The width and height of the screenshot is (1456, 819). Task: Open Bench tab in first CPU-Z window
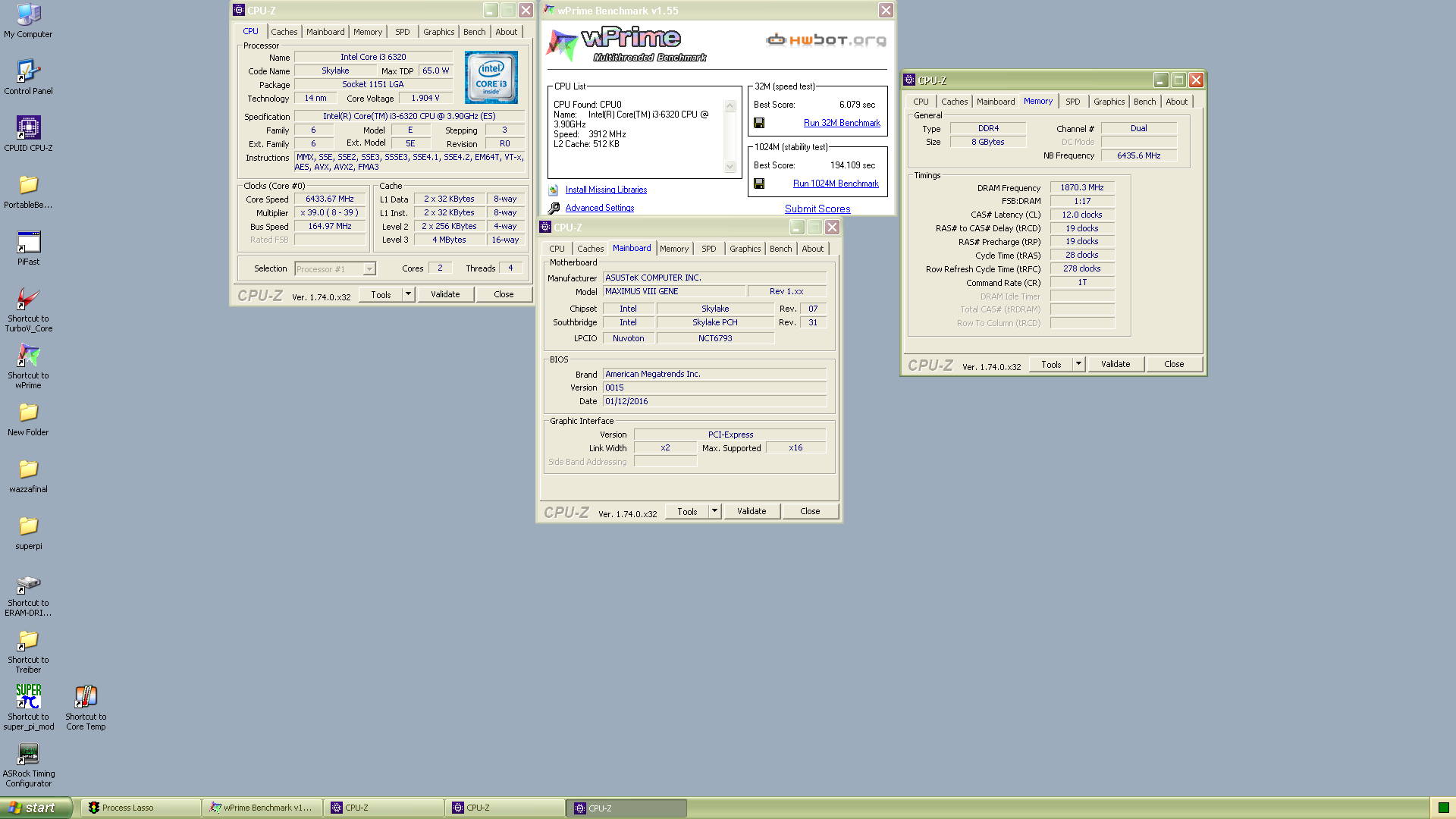475,32
